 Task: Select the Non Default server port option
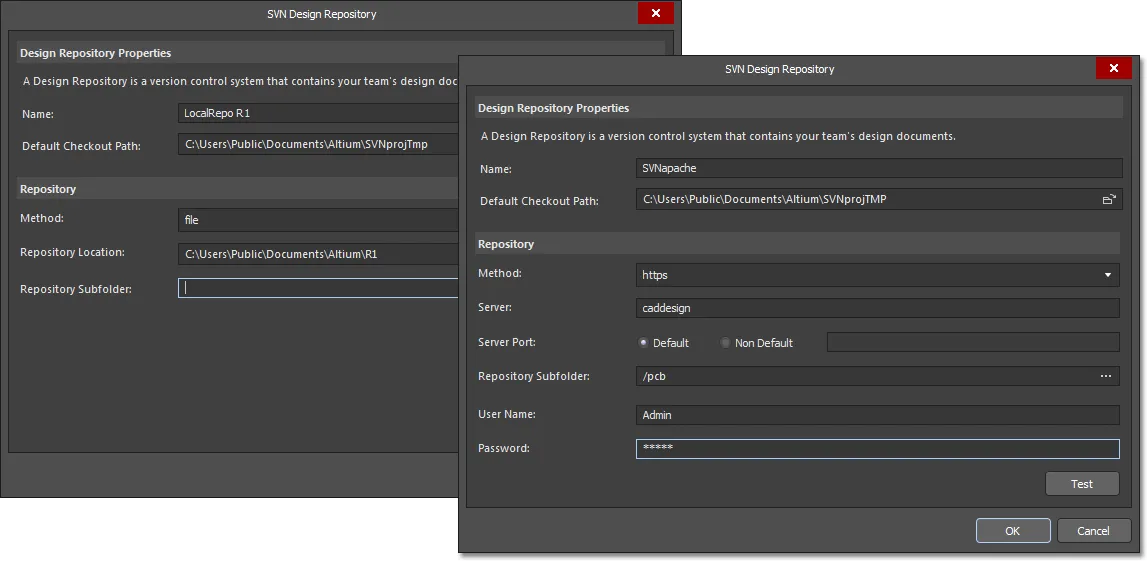coord(725,342)
